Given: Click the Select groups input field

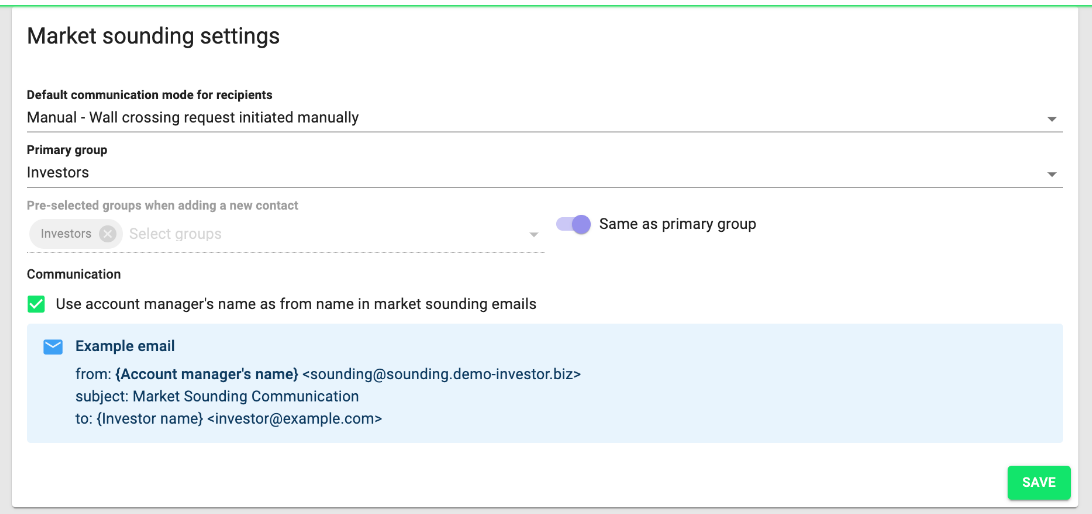Looking at the screenshot, I should [x=325, y=234].
